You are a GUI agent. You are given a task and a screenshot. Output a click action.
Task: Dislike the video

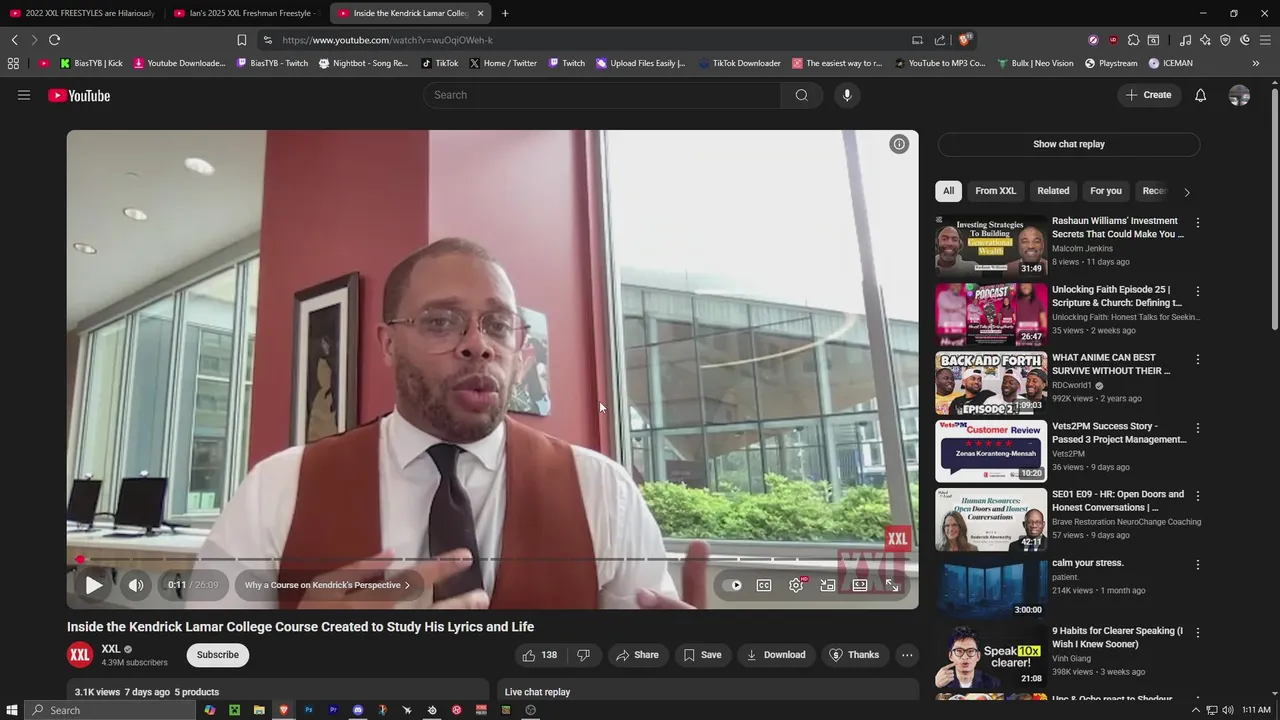(x=584, y=655)
